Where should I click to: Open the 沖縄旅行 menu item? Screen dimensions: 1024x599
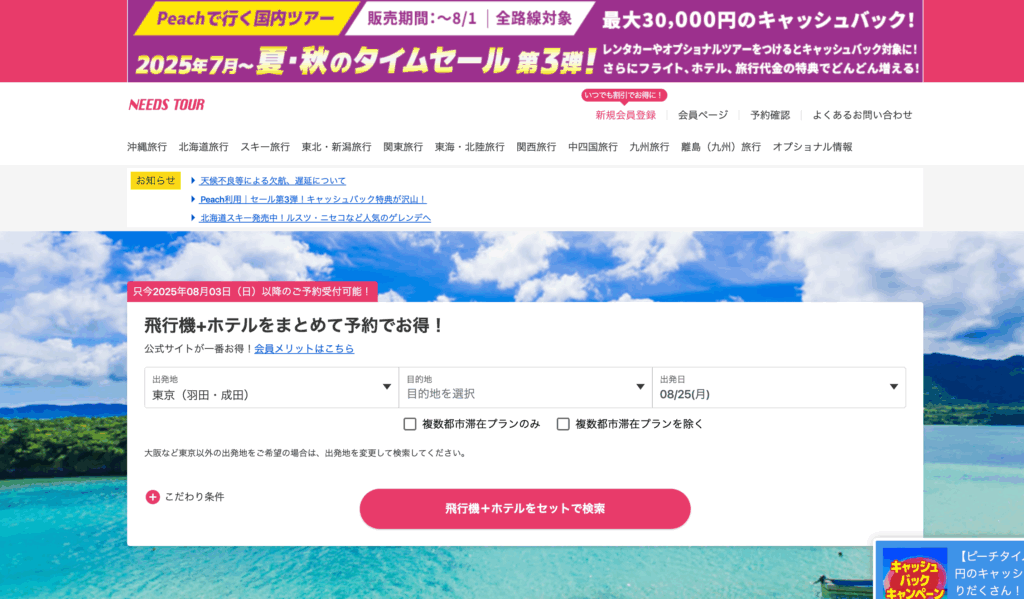tap(147, 147)
